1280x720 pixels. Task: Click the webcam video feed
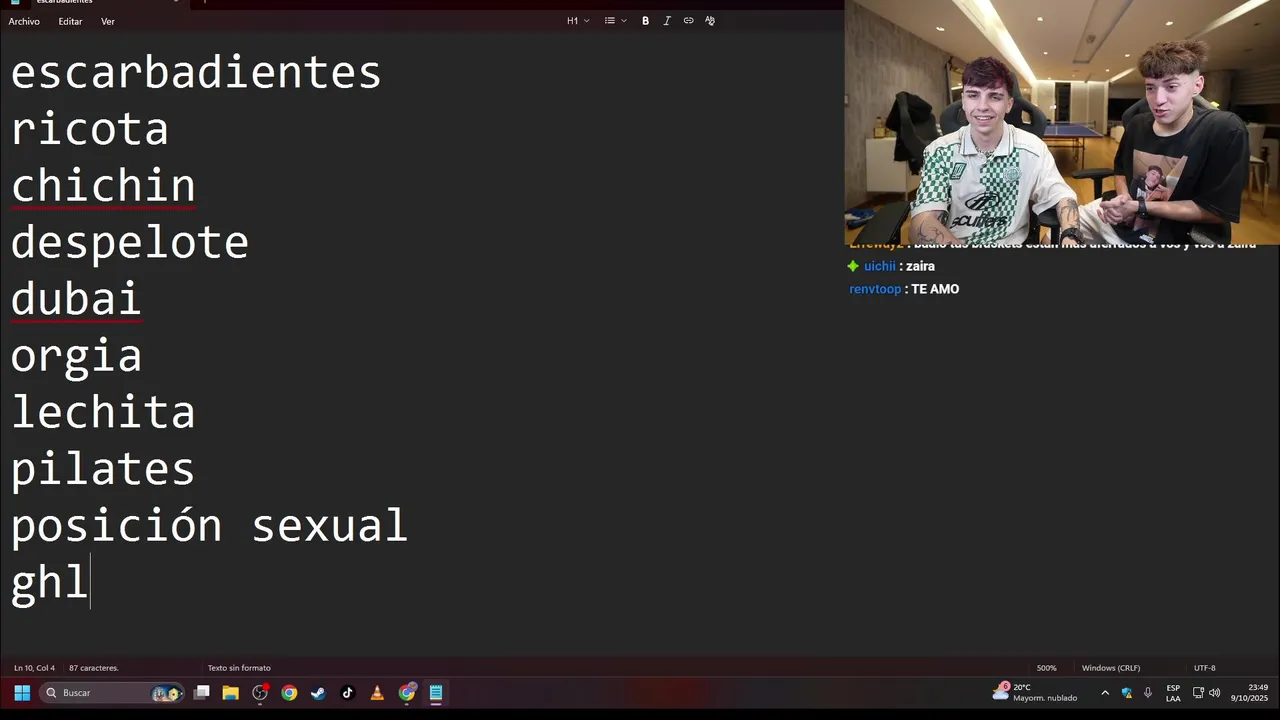tap(1062, 122)
